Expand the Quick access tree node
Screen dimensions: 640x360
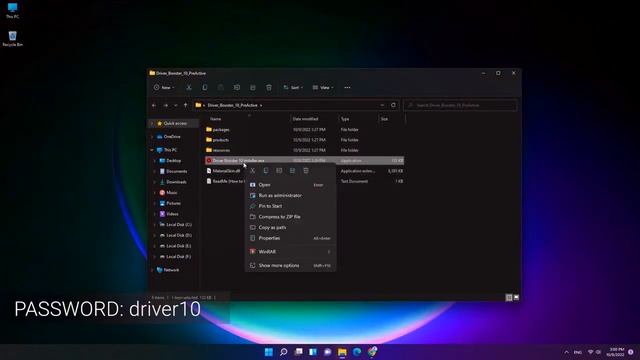click(x=152, y=123)
